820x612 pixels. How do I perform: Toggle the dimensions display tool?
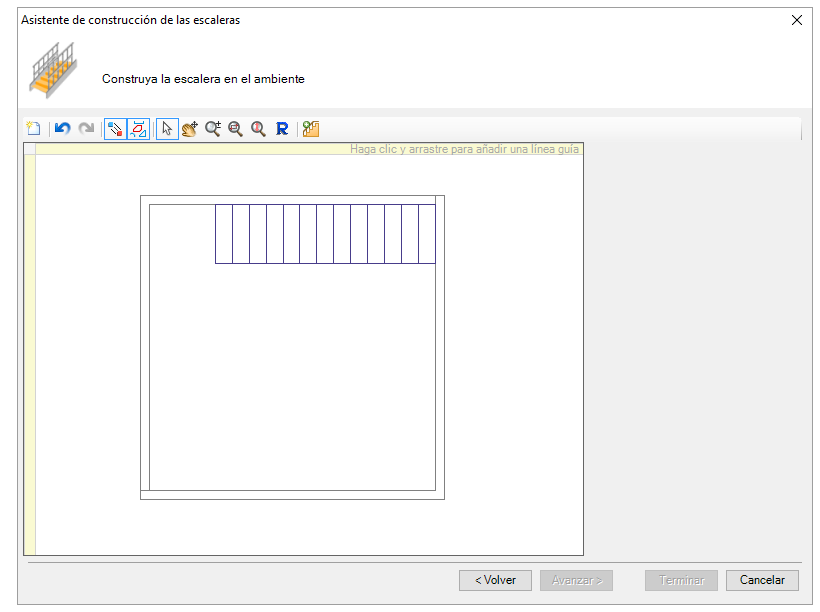pyautogui.click(x=139, y=129)
